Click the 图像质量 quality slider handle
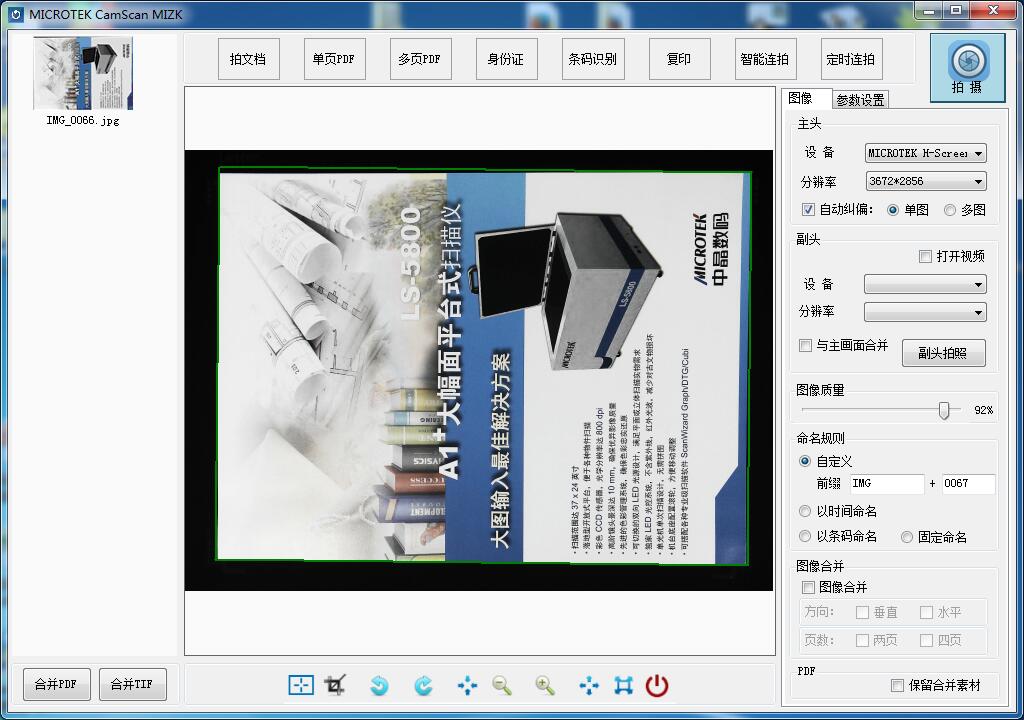Image resolution: width=1024 pixels, height=720 pixels. 944,410
